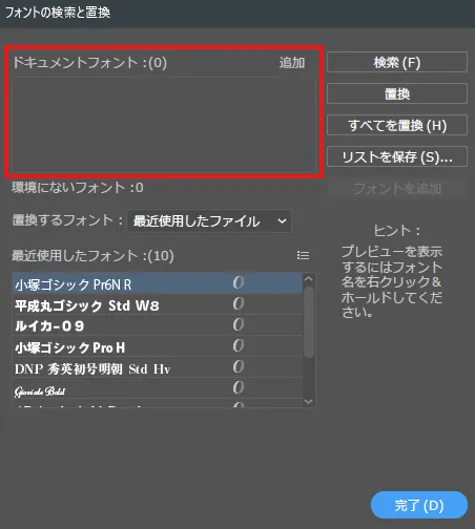Click the すべてを置換 (H) button
Screen dimensions: 476x530
[x=397, y=125]
